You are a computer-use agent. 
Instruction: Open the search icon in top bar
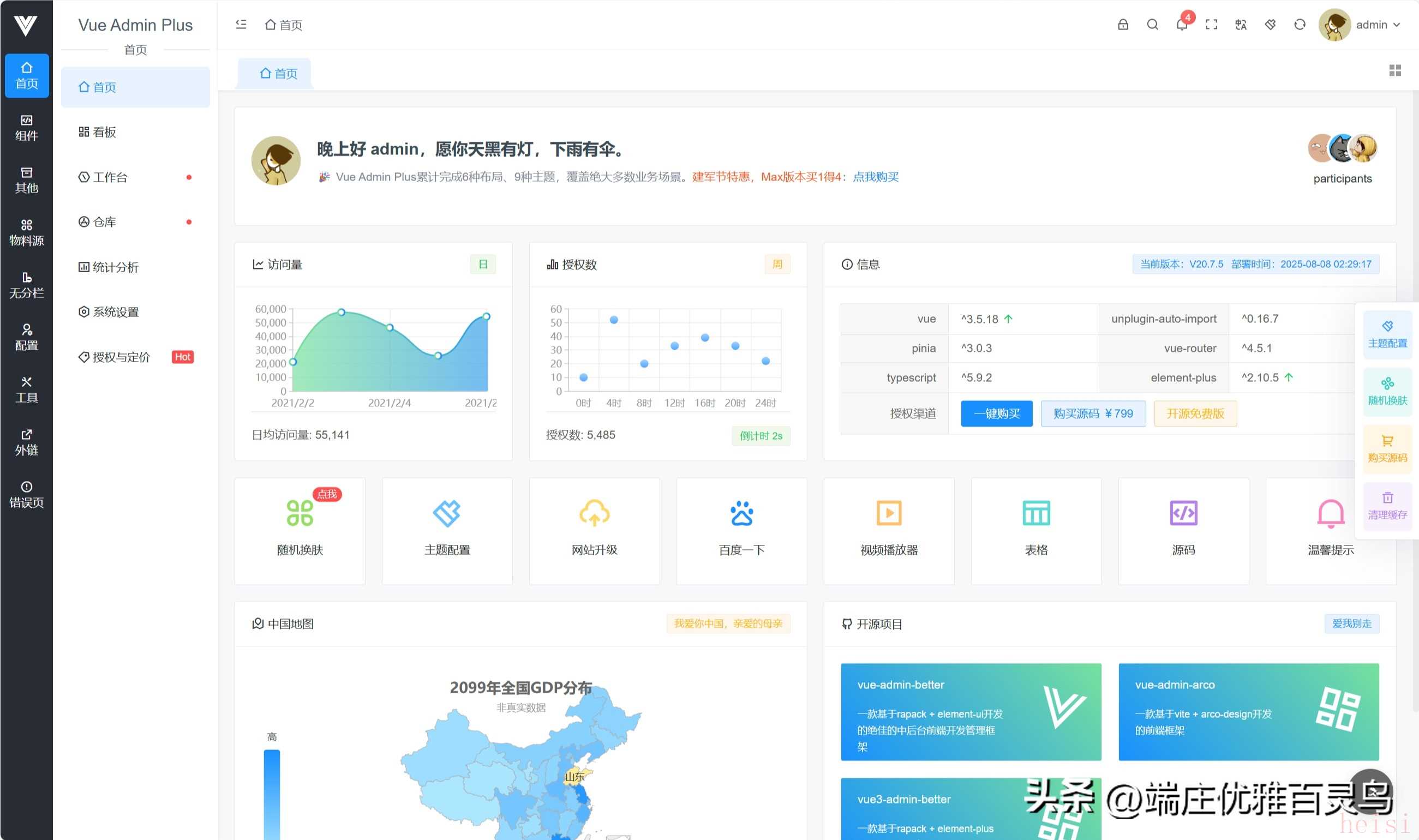1152,25
